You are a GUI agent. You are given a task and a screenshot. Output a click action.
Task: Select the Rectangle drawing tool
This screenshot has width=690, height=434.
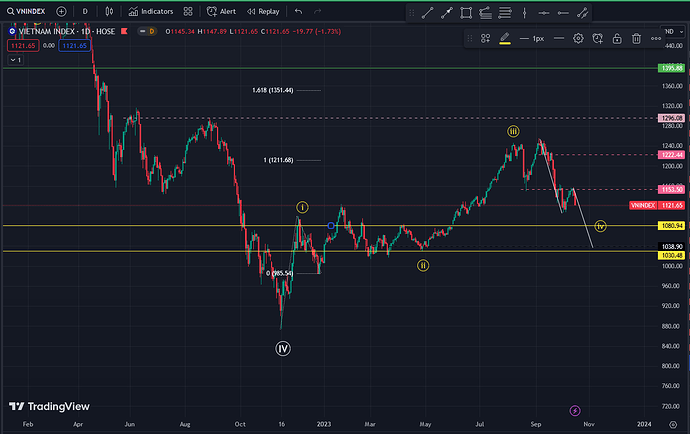click(x=466, y=13)
